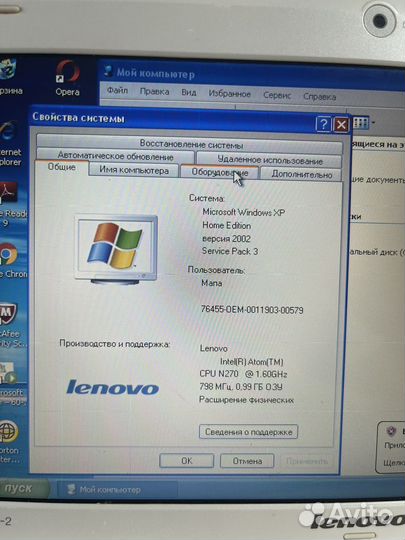
Task: Switch to the Автоматическое обновление tab
Action: coord(115,156)
